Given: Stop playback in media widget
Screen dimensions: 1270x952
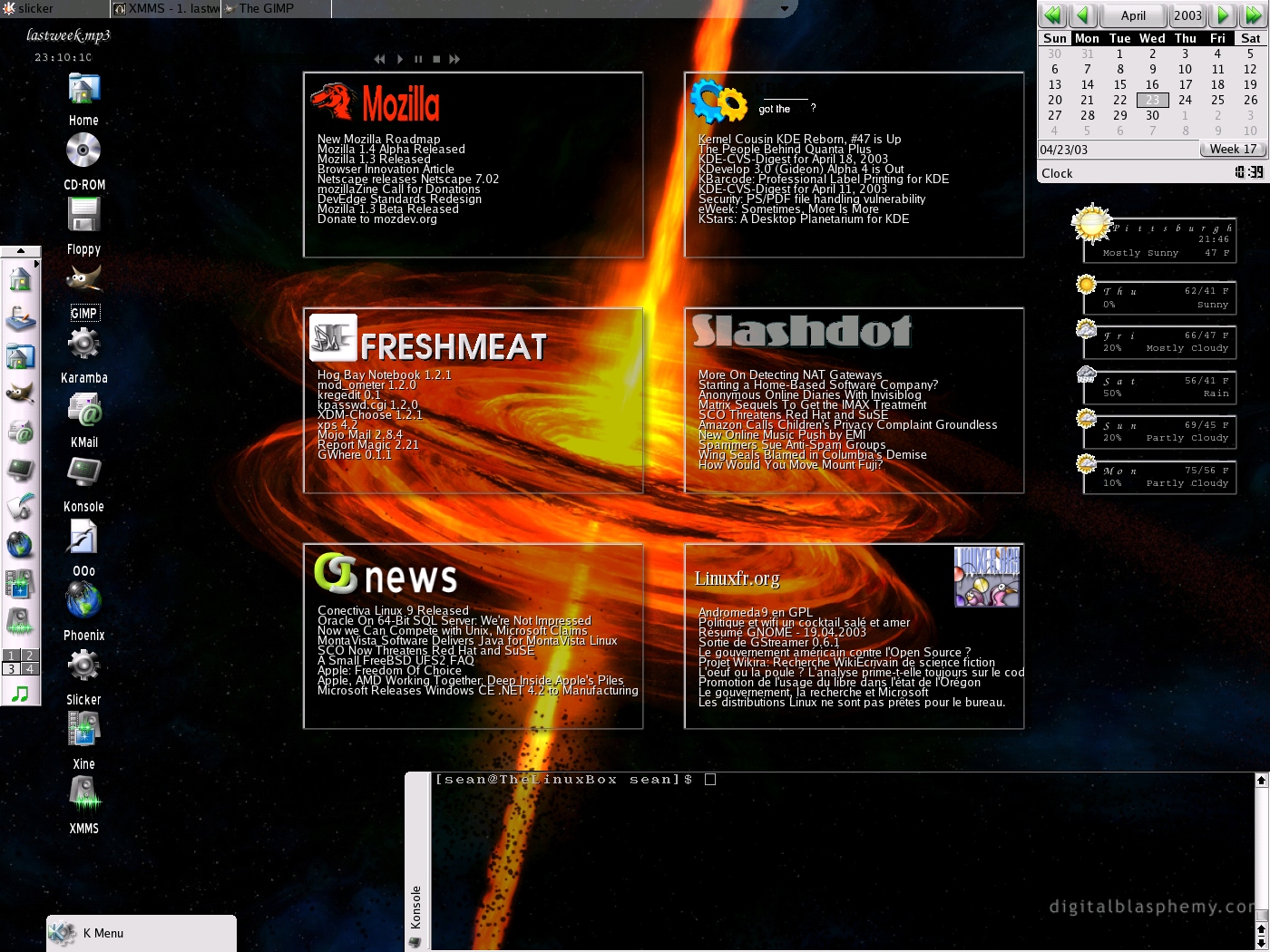Looking at the screenshot, I should (436, 59).
